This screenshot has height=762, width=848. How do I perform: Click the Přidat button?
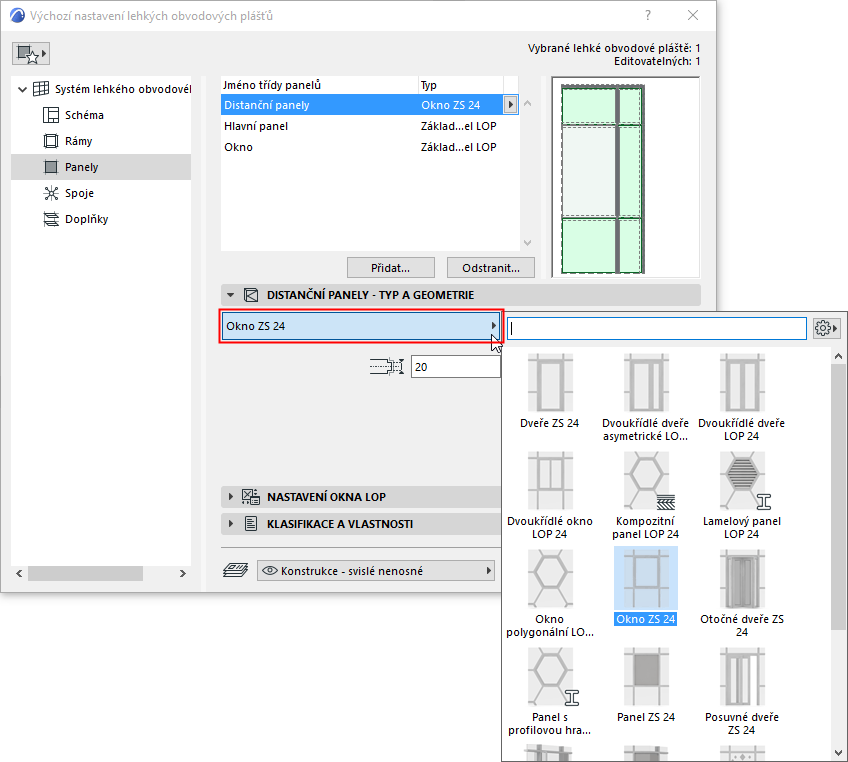[x=390, y=267]
